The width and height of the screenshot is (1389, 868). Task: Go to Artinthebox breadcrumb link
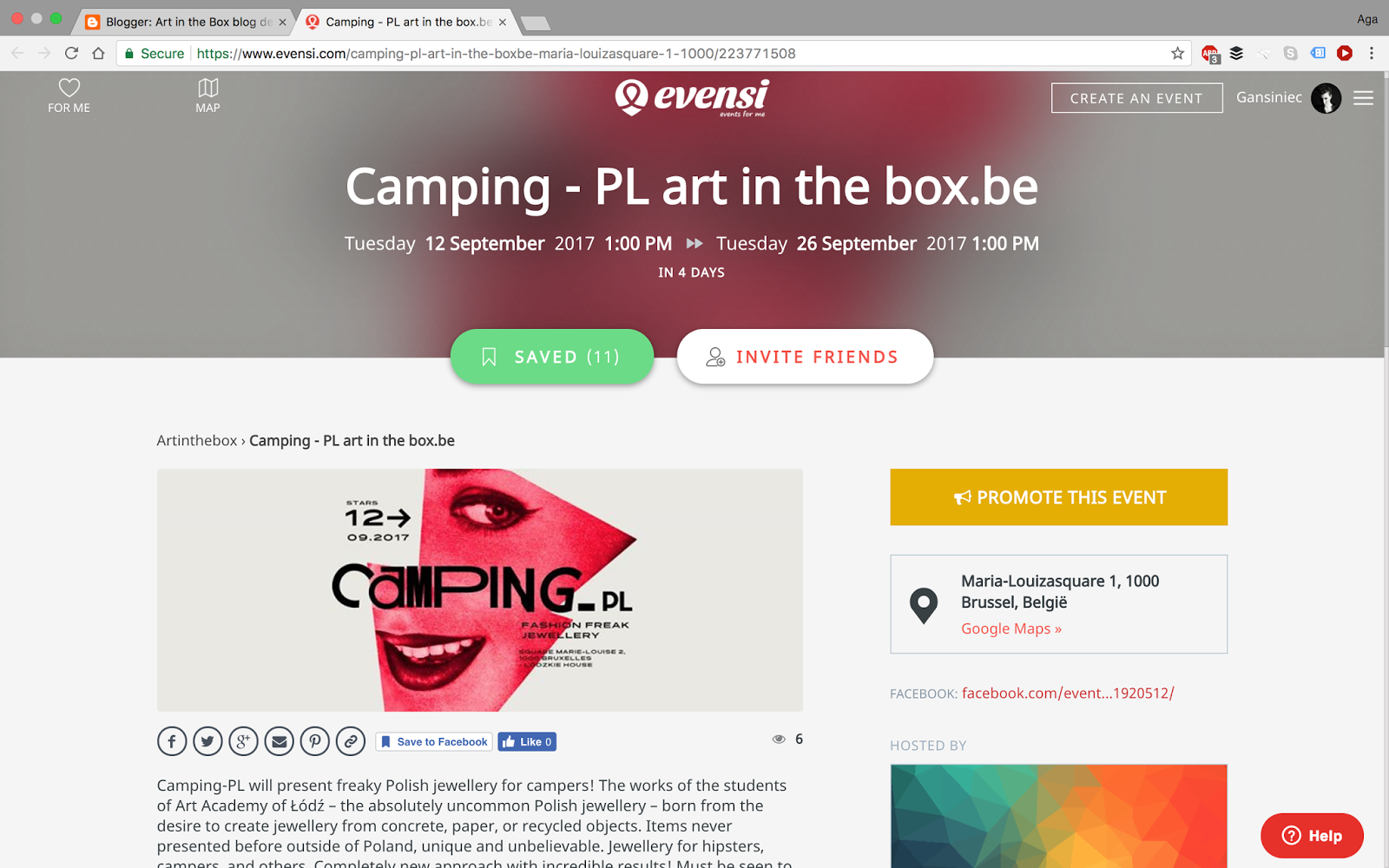(197, 441)
